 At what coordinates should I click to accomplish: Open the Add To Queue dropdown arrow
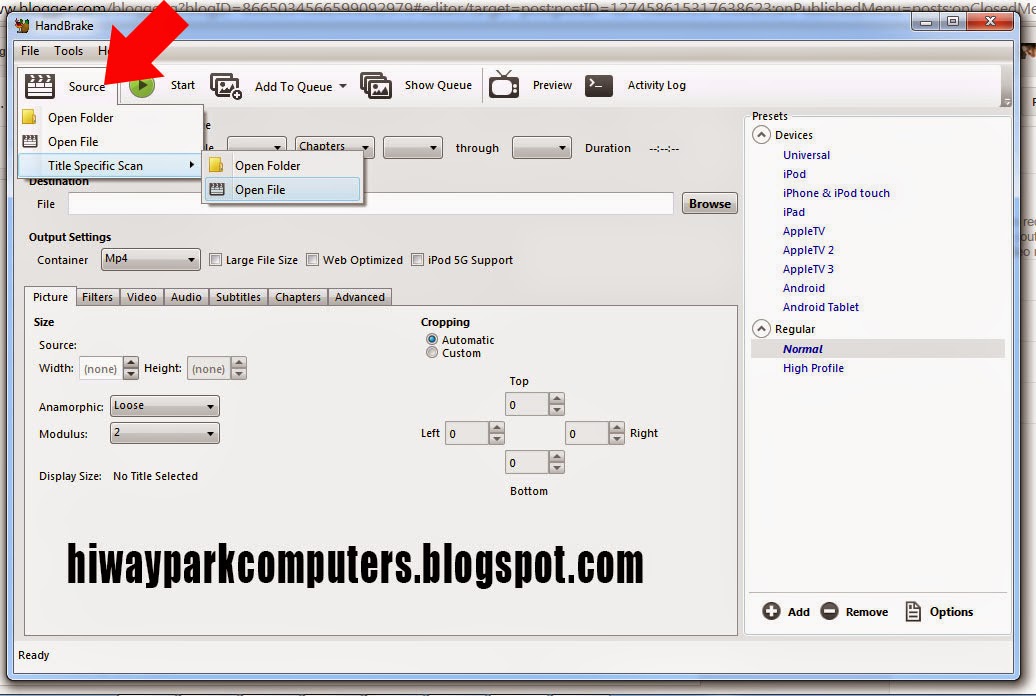point(343,87)
